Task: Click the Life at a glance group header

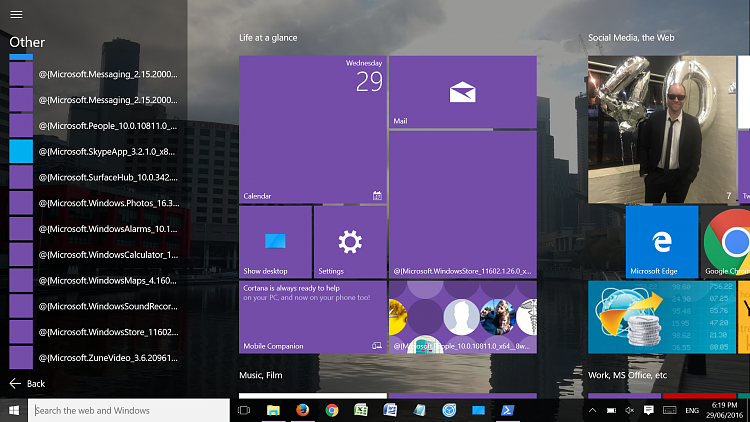Action: click(x=268, y=38)
